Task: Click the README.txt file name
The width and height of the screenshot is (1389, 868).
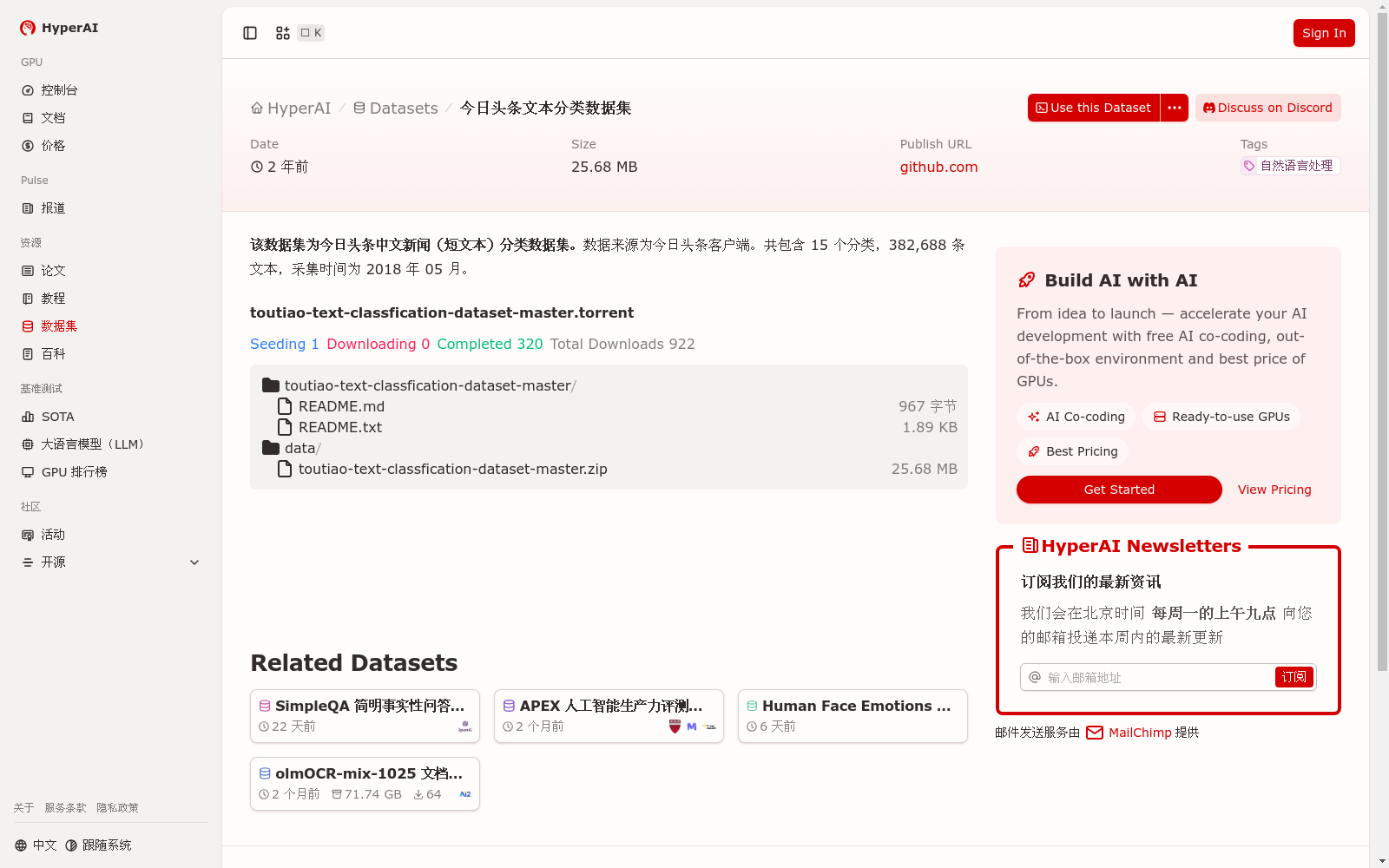Action: (340, 427)
